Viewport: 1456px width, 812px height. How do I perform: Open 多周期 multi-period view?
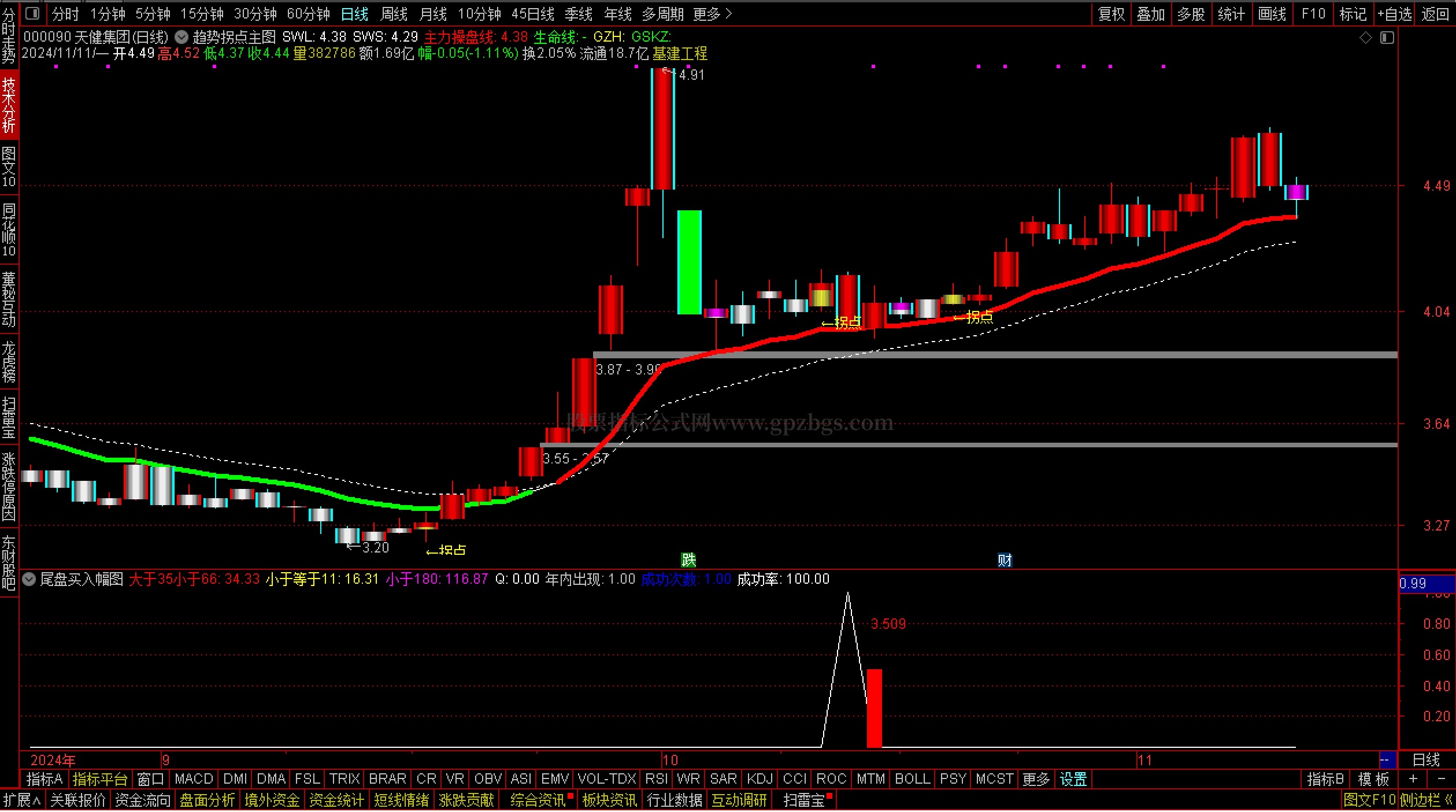point(663,13)
